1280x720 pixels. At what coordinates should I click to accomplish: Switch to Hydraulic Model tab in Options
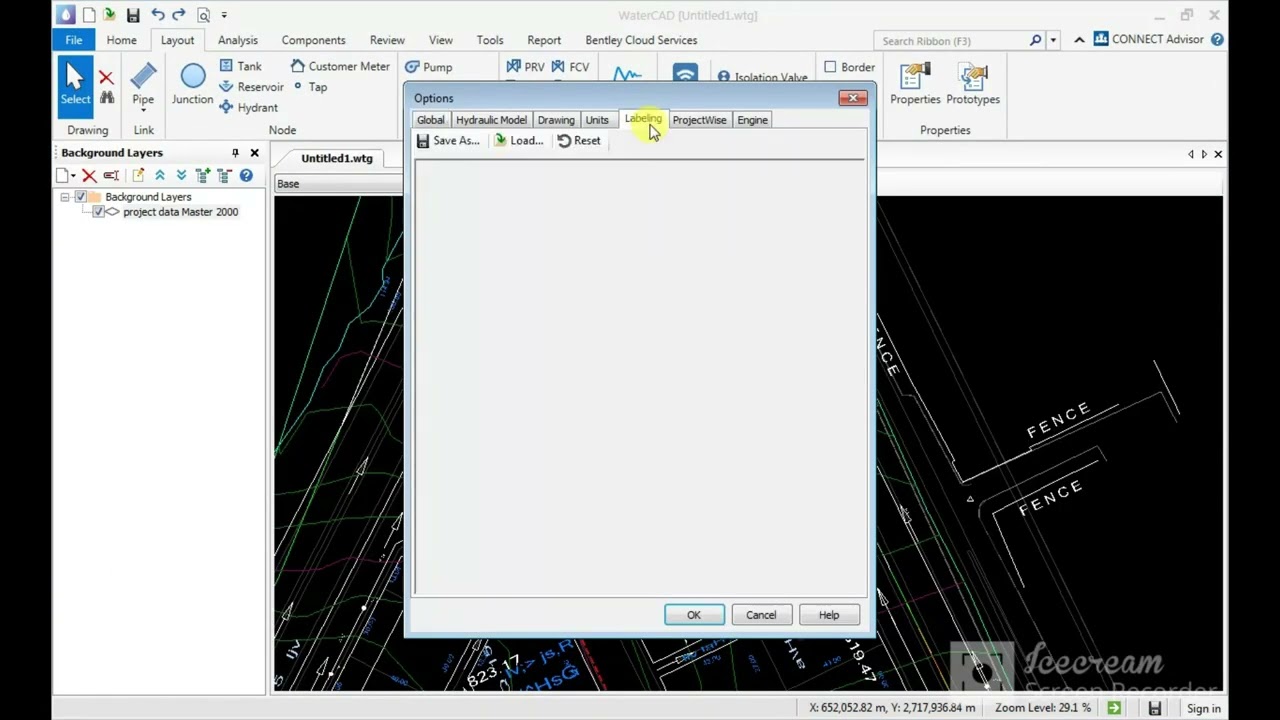tap(491, 120)
